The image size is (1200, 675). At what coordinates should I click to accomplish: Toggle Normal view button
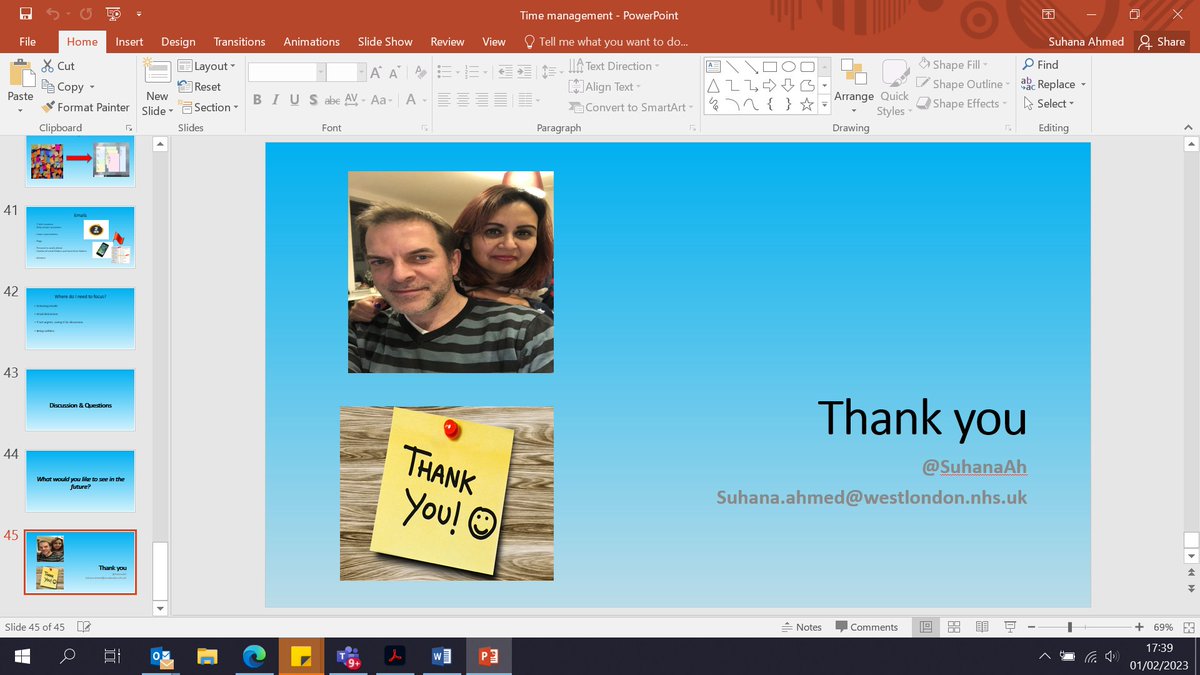point(926,627)
